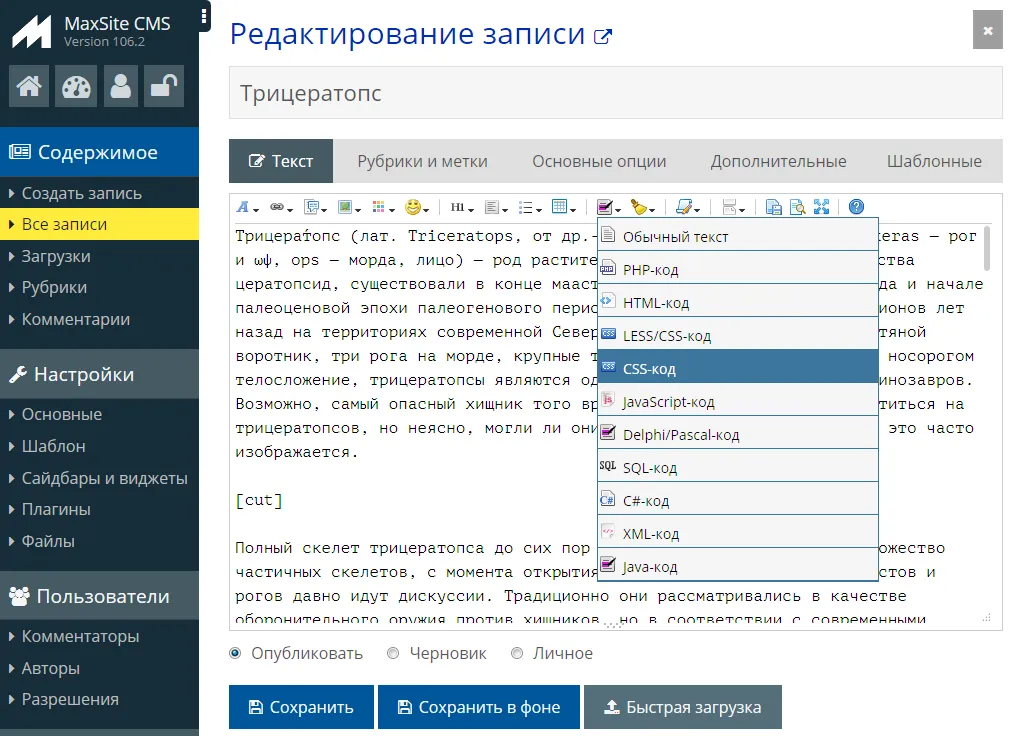Click the unlock padlock icon
This screenshot has width=1013, height=736.
(164, 87)
